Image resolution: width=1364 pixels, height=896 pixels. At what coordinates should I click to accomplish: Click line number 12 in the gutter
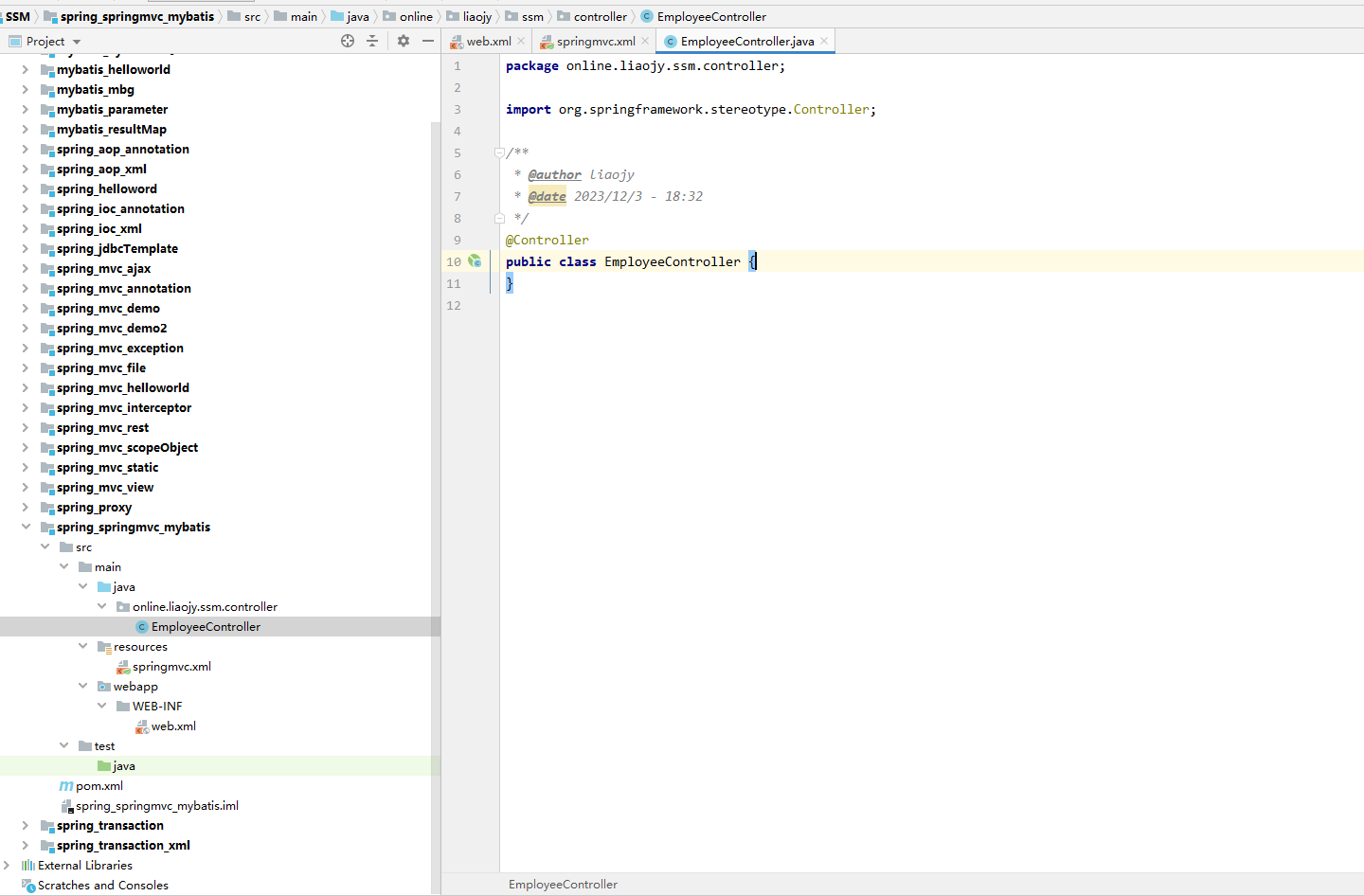(454, 305)
